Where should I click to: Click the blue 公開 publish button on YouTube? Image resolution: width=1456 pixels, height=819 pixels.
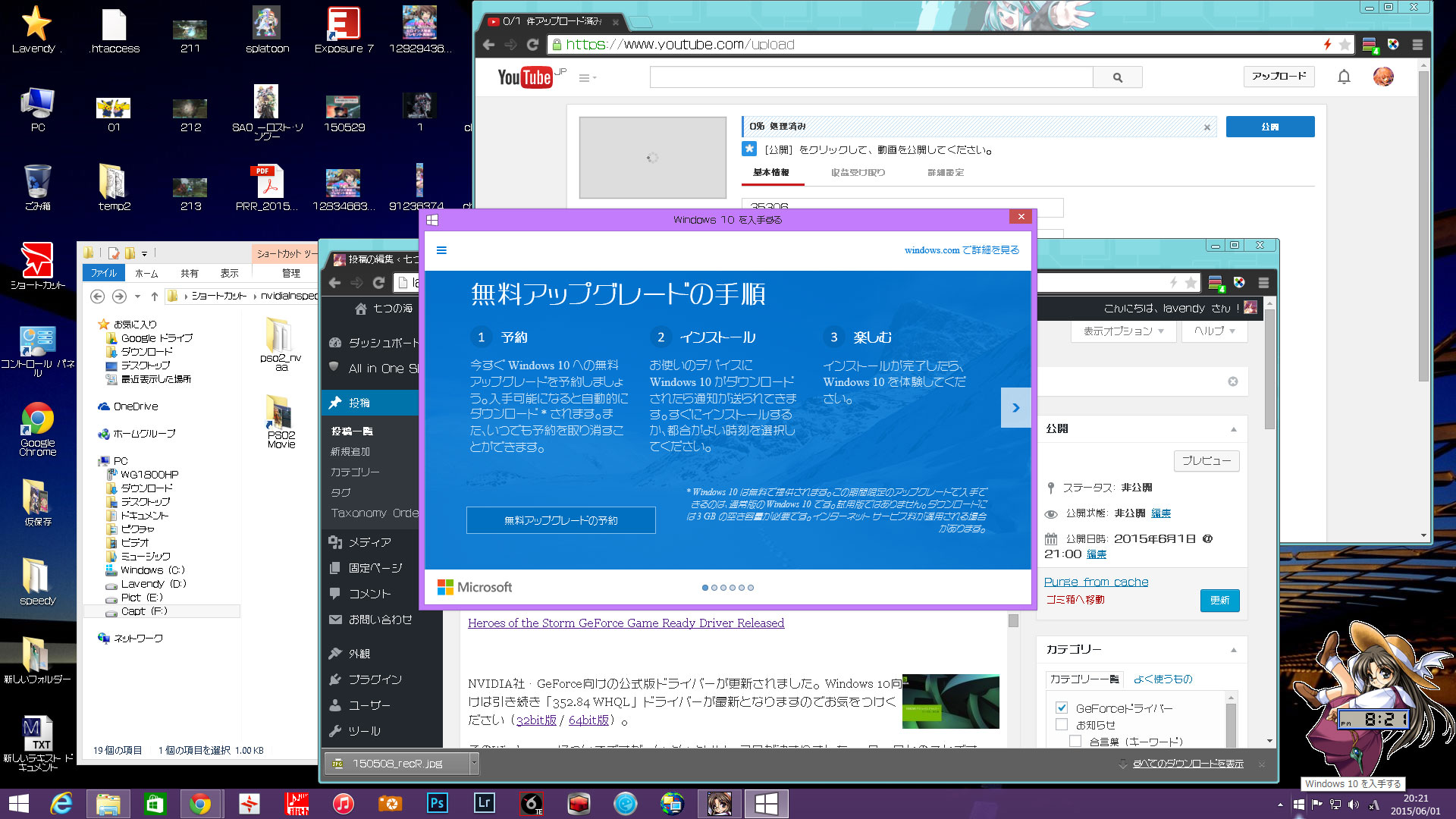coord(1269,127)
